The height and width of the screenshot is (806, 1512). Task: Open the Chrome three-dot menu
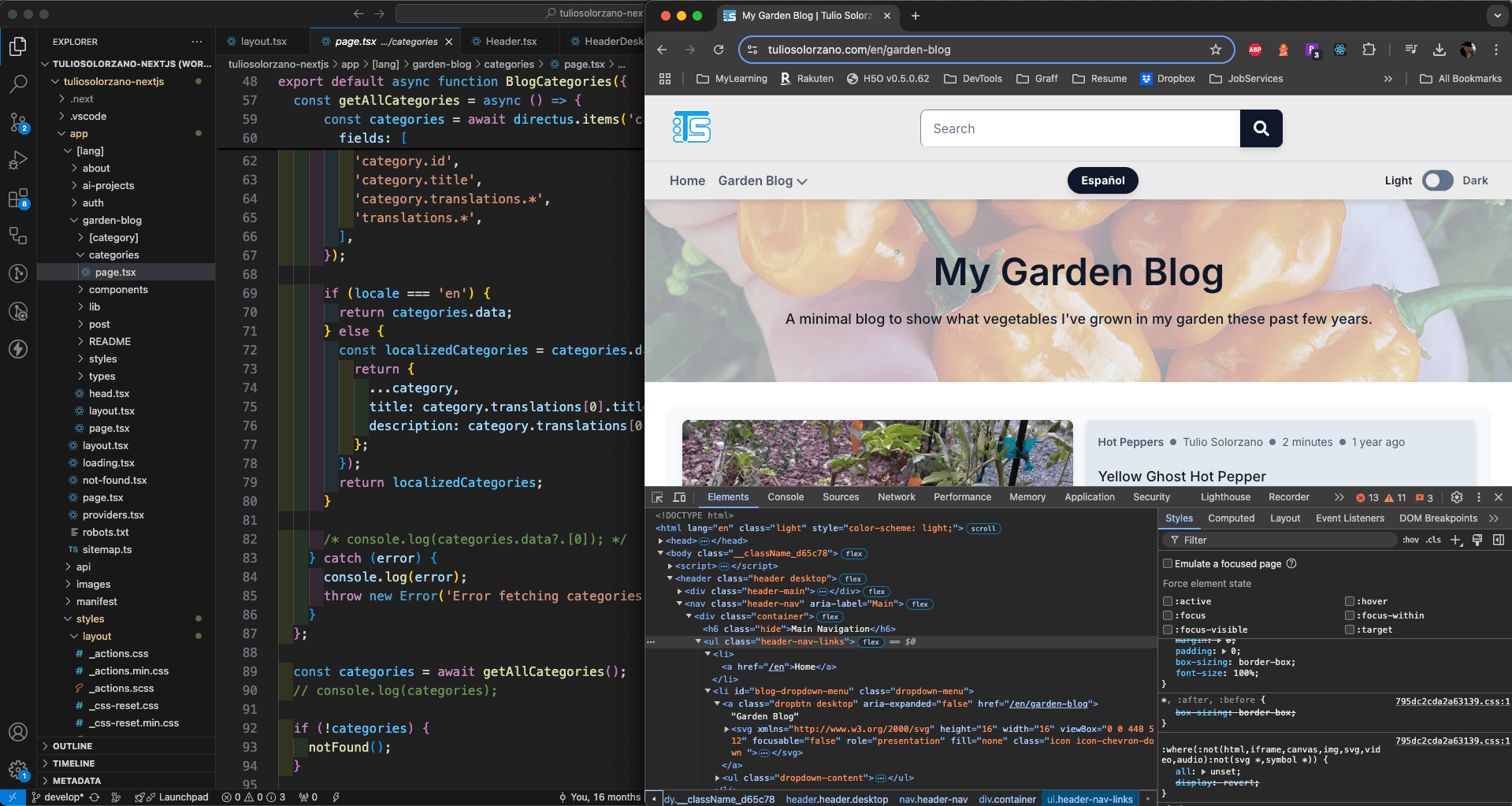point(1496,50)
